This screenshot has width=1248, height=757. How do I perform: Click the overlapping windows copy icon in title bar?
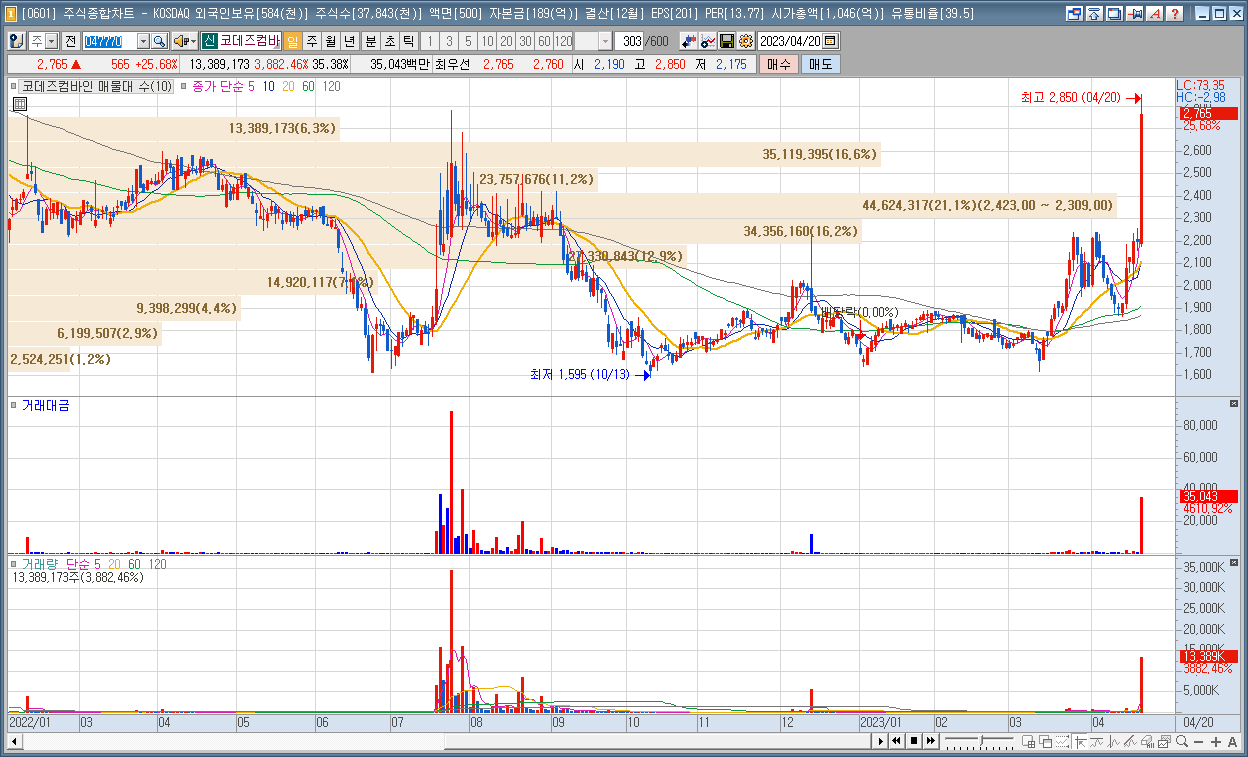tap(1114, 14)
